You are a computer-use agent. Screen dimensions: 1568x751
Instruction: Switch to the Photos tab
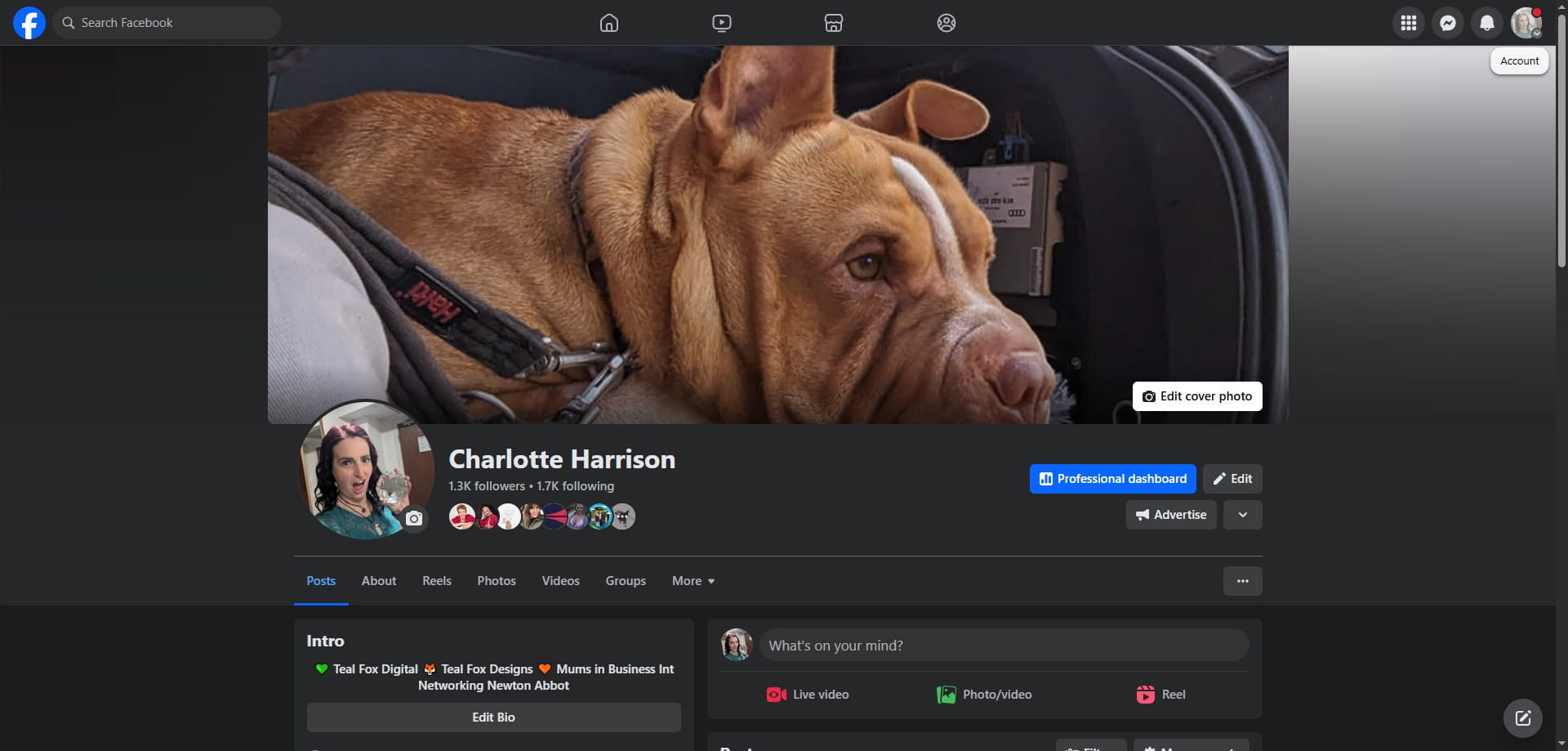[497, 581]
